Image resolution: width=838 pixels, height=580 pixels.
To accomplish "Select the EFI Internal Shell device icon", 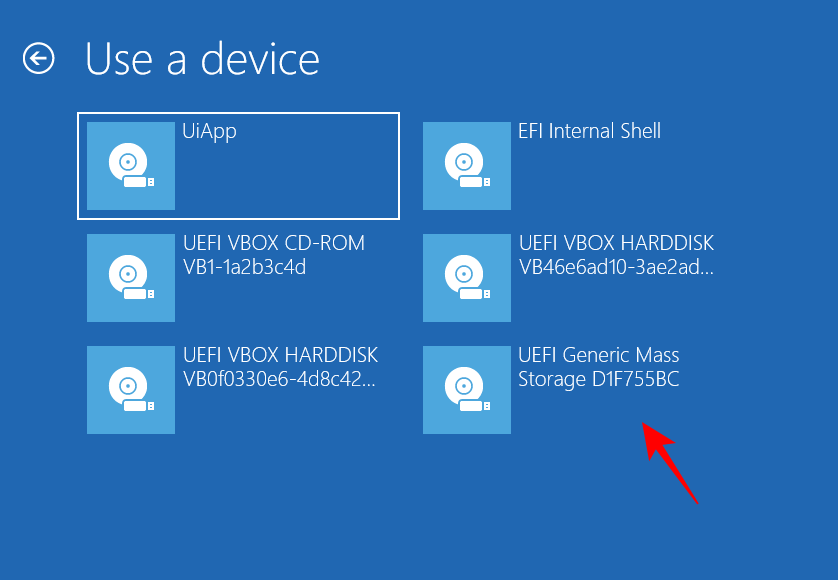I will click(x=467, y=166).
